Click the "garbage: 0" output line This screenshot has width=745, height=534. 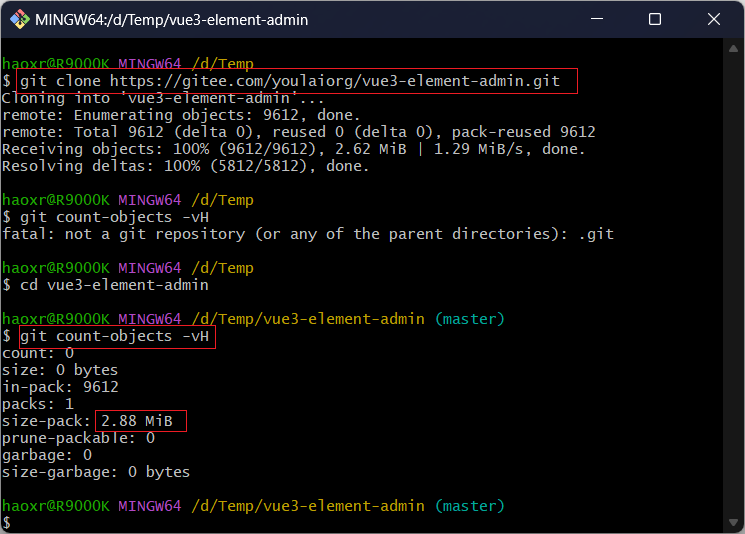(47, 455)
